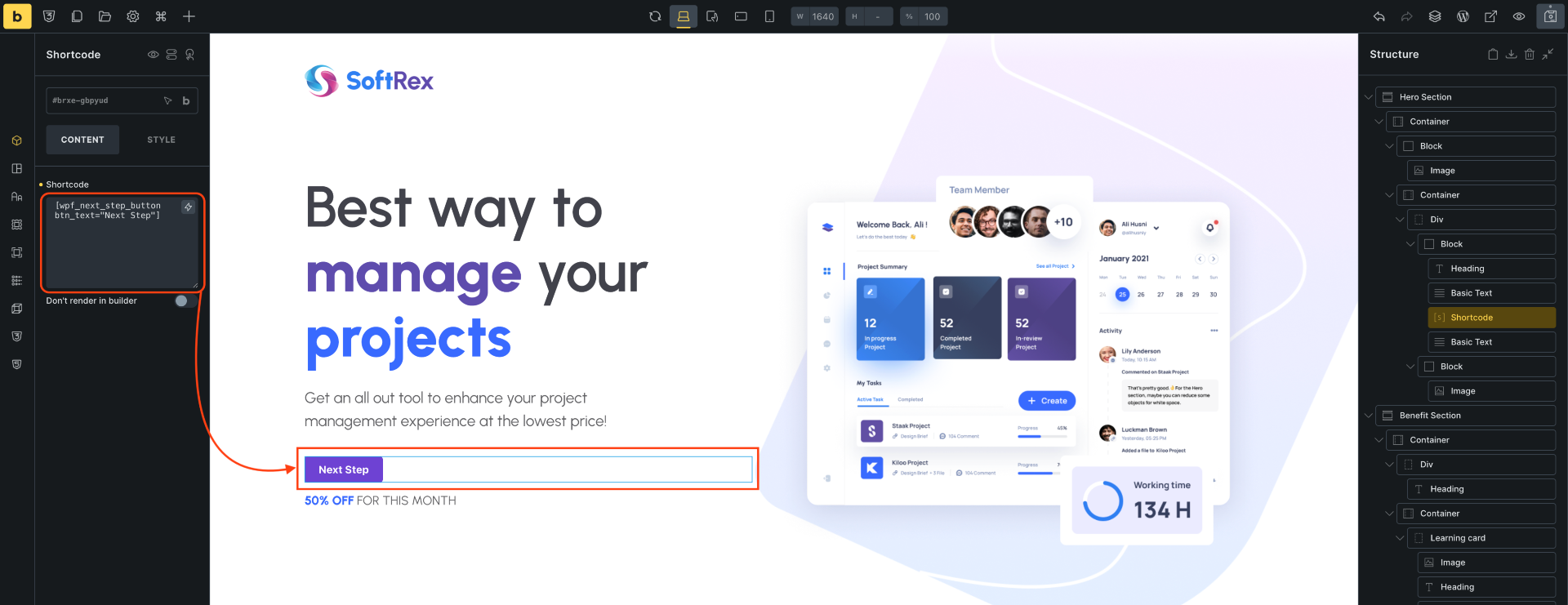Collapse Learning card tree item

pyautogui.click(x=1400, y=538)
